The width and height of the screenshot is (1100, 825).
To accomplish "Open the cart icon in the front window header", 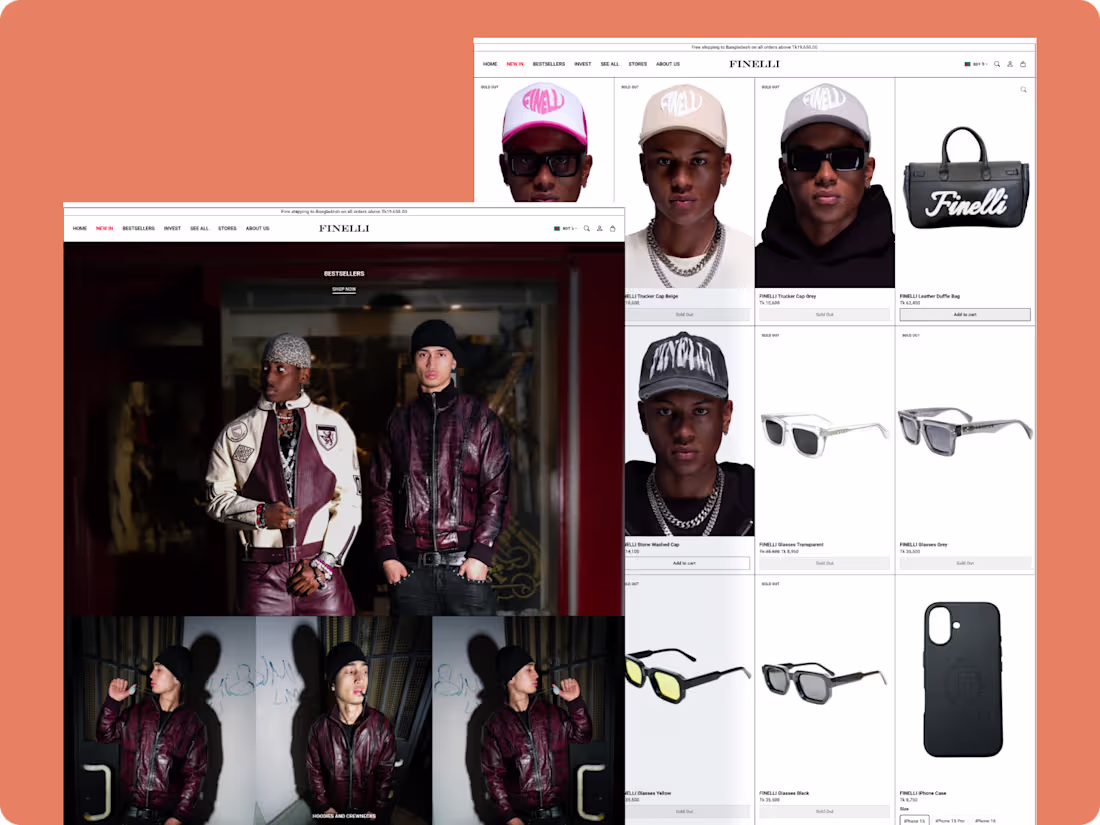I will tap(612, 228).
